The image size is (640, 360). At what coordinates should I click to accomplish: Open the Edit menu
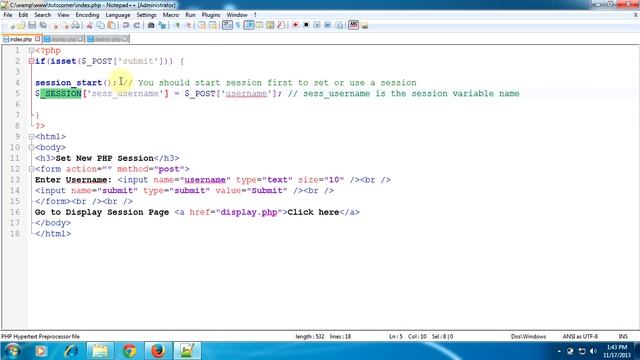point(23,15)
